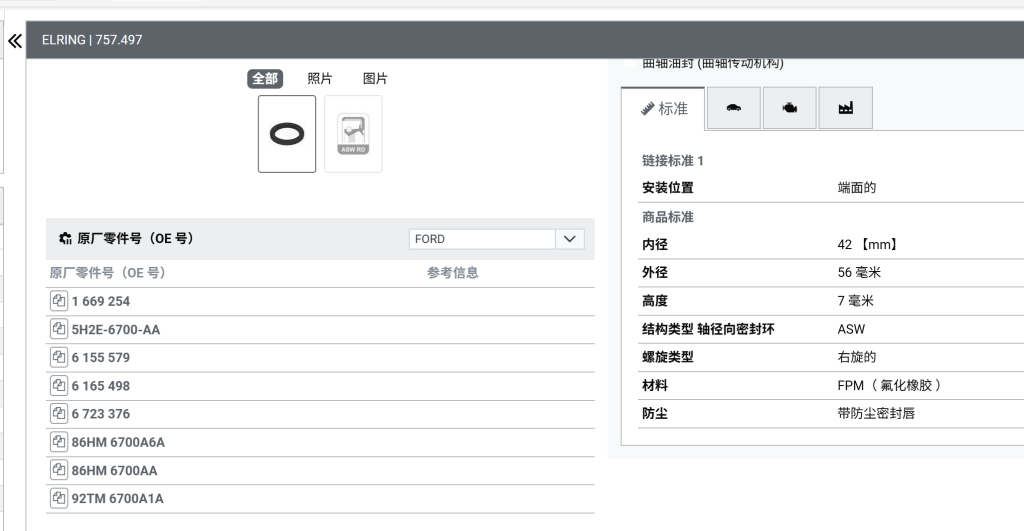Copy part number 92TM 6700A1A

[58, 498]
